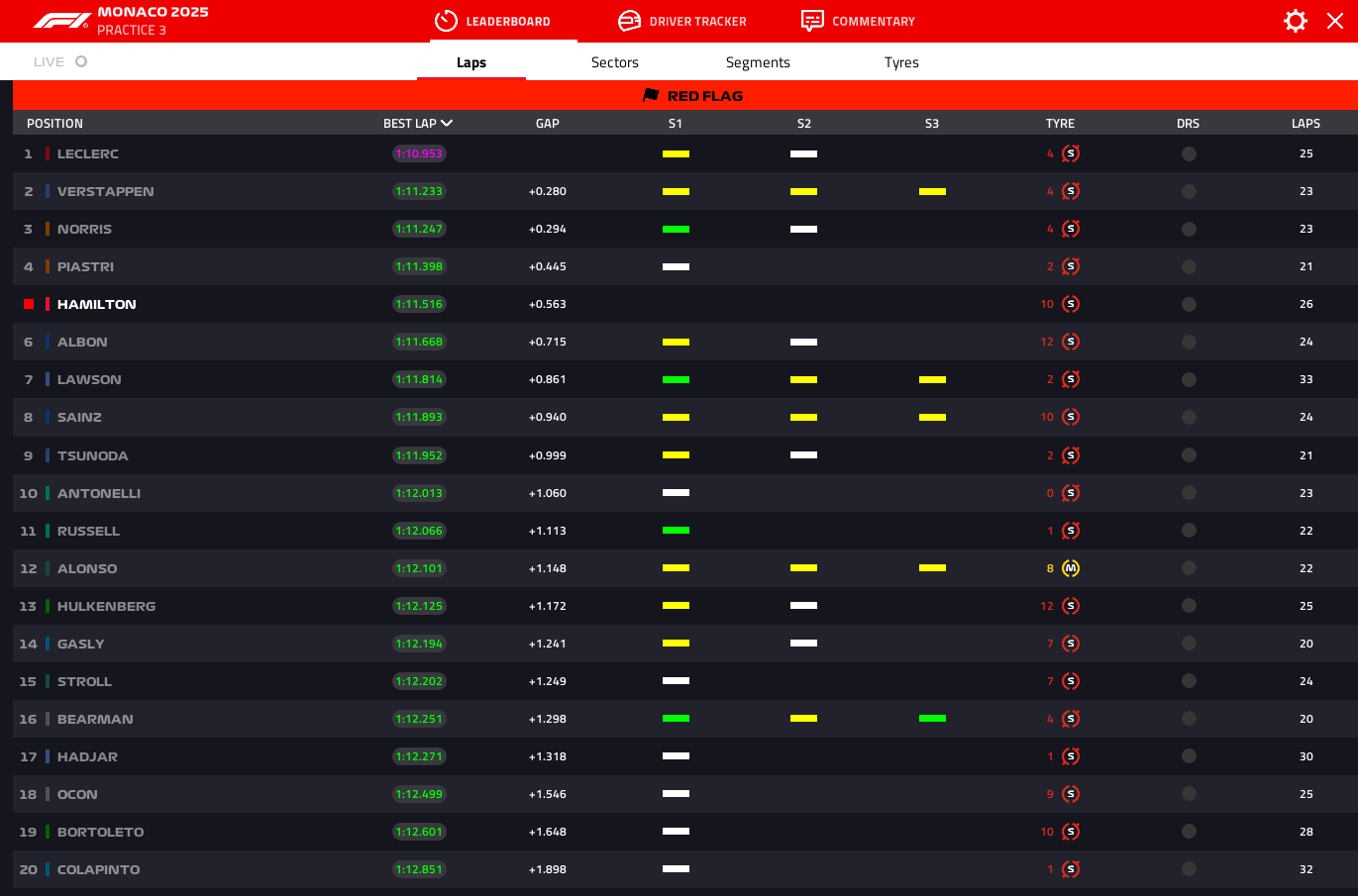This screenshot has width=1358, height=896.
Task: Click the S1 column header
Action: coord(676,124)
